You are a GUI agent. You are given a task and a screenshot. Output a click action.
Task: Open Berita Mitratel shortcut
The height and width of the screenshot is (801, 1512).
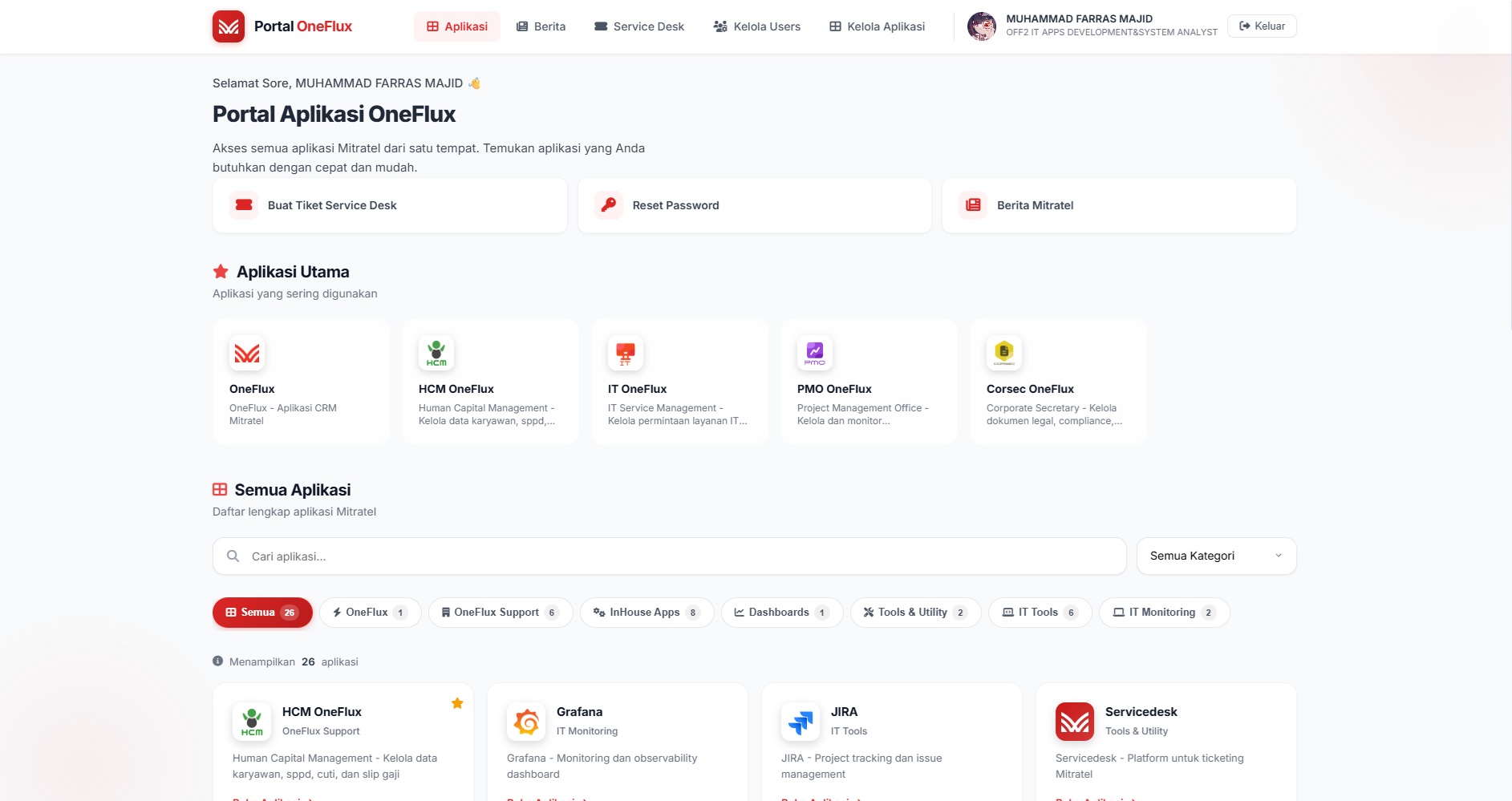click(1119, 205)
